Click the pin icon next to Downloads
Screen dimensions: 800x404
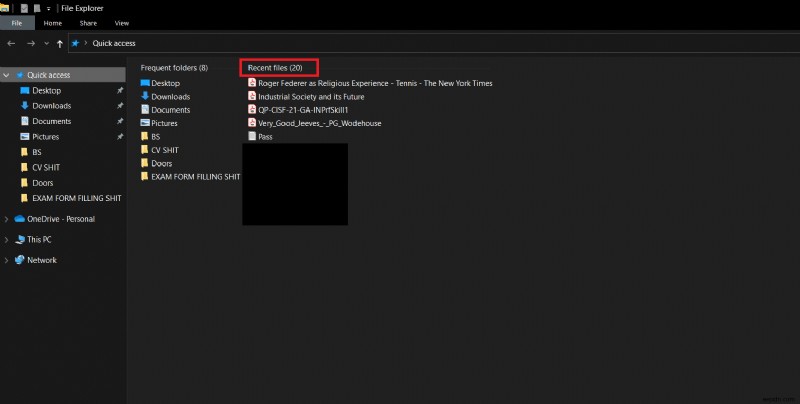pos(120,106)
